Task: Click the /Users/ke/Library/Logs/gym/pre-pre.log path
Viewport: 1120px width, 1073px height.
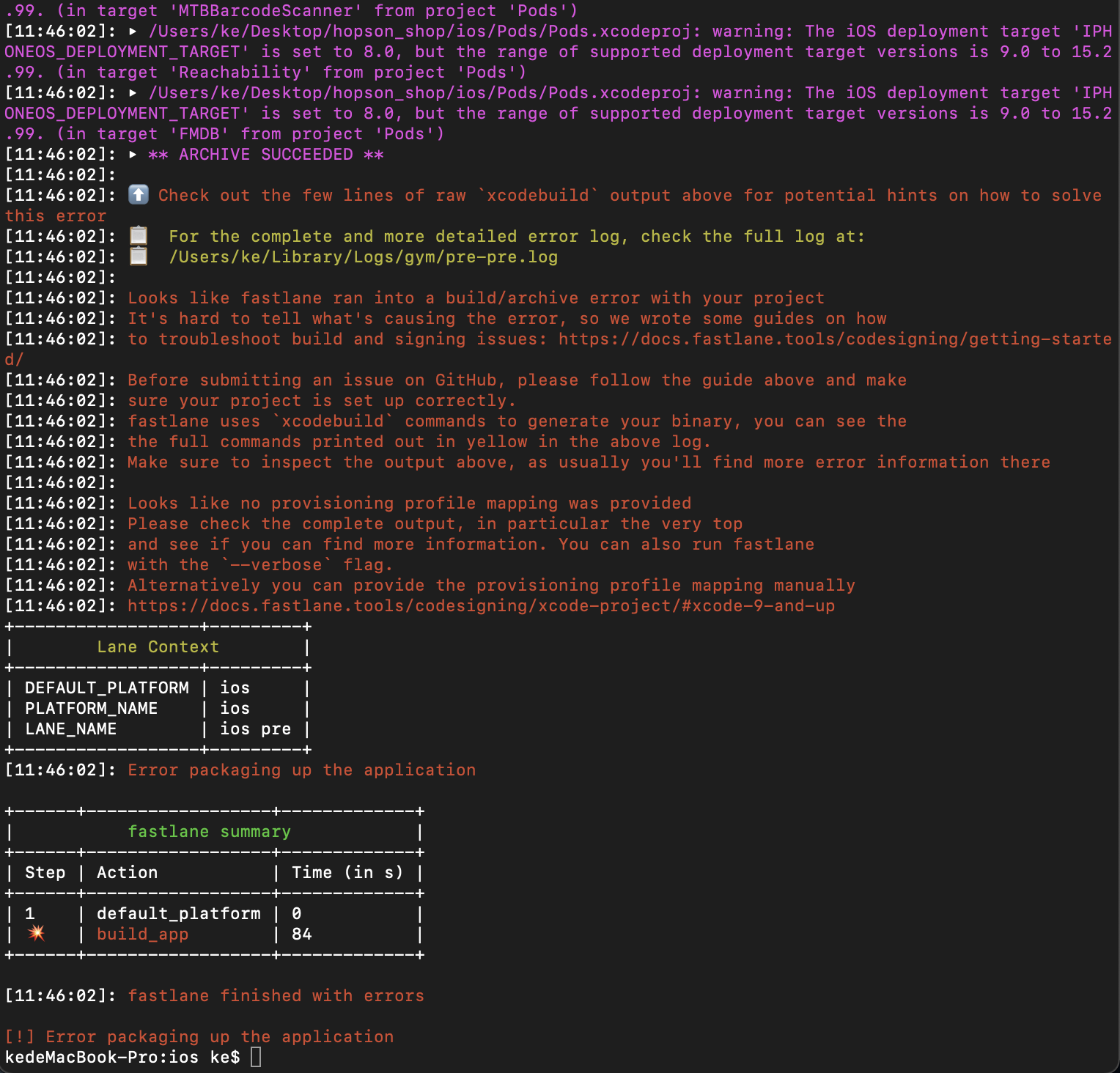Action: tap(364, 257)
